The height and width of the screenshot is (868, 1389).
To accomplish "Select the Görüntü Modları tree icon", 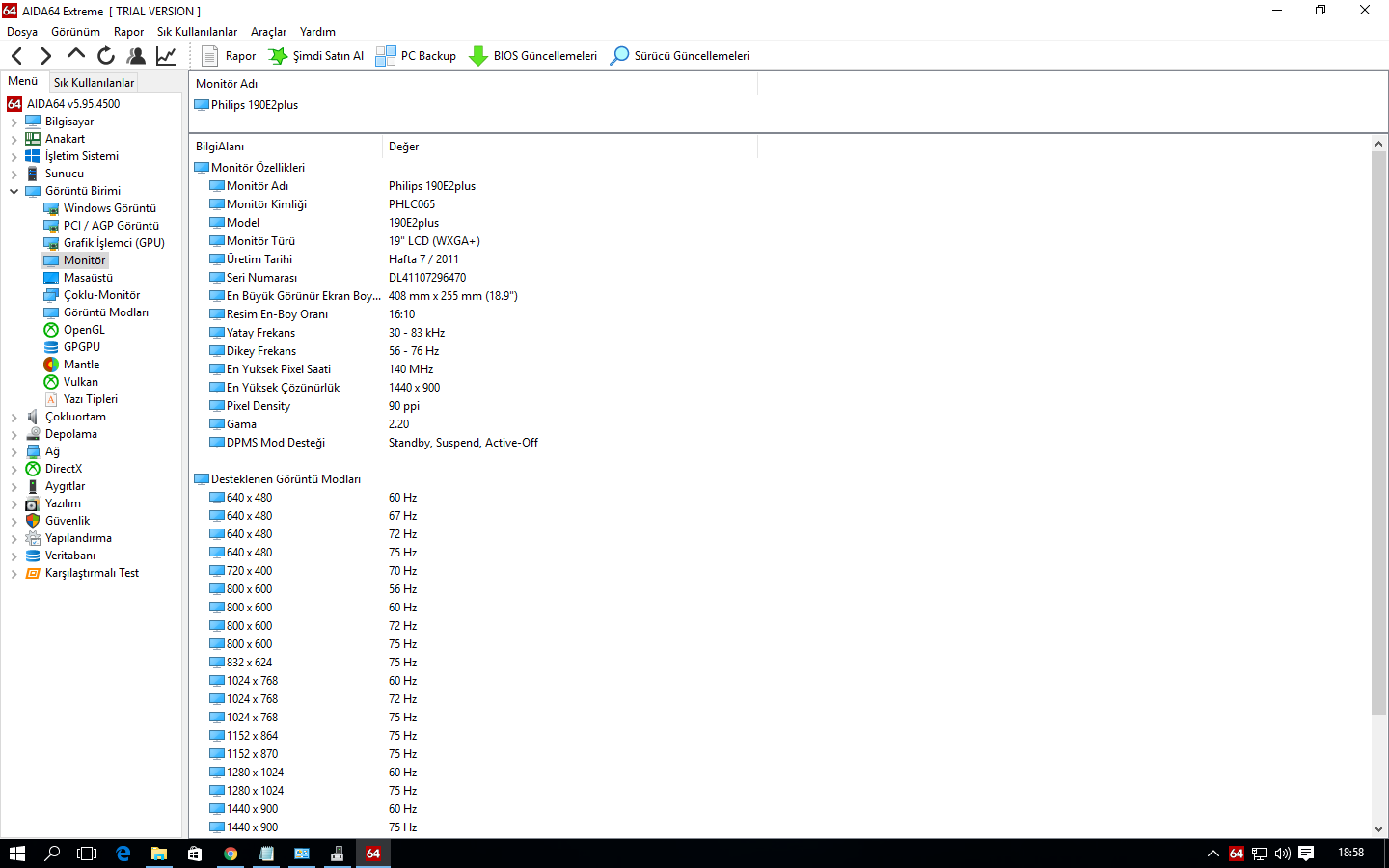I will pos(51,312).
